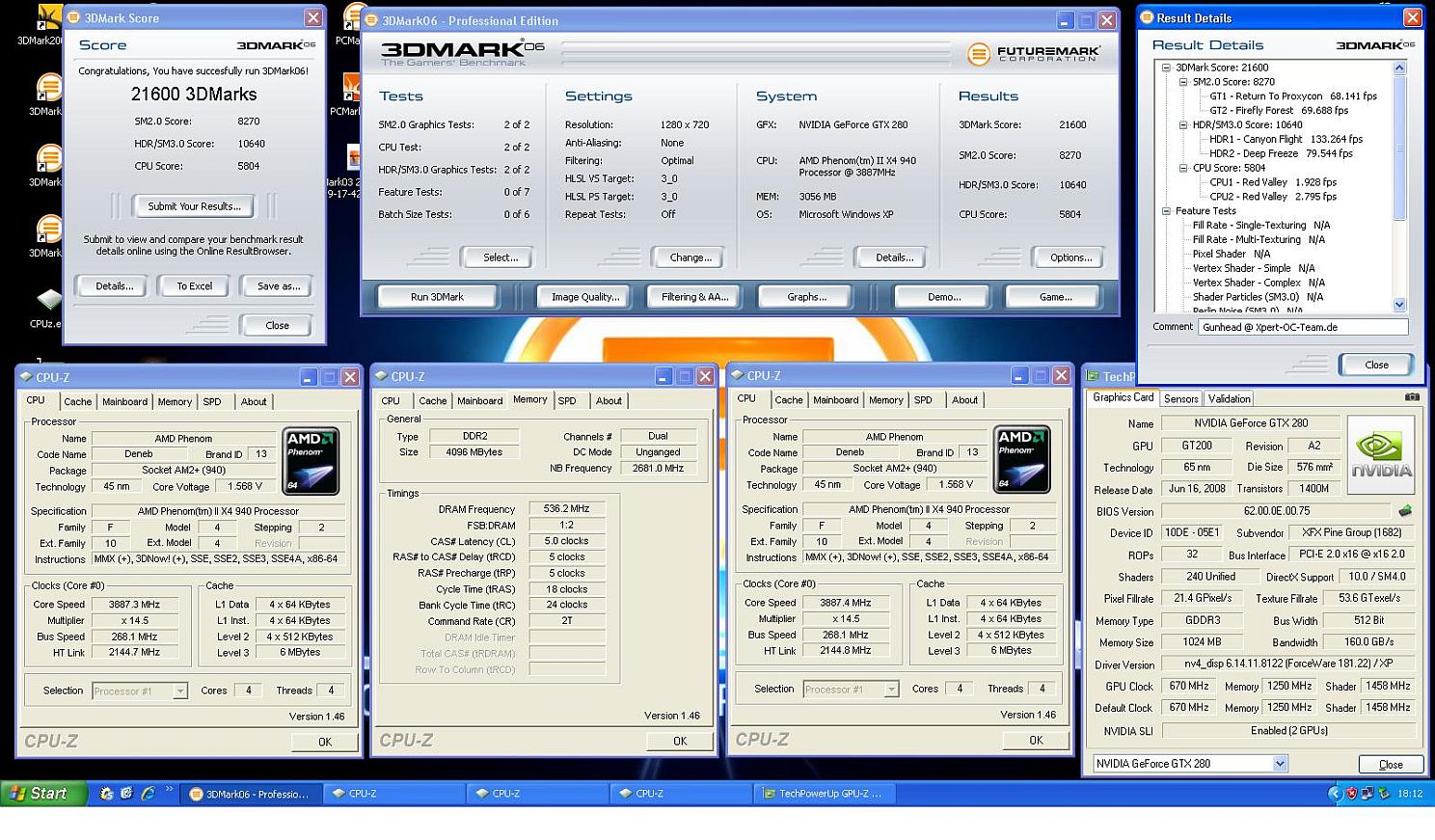Expand the quick launch chevron on taskbar

pyautogui.click(x=169, y=790)
